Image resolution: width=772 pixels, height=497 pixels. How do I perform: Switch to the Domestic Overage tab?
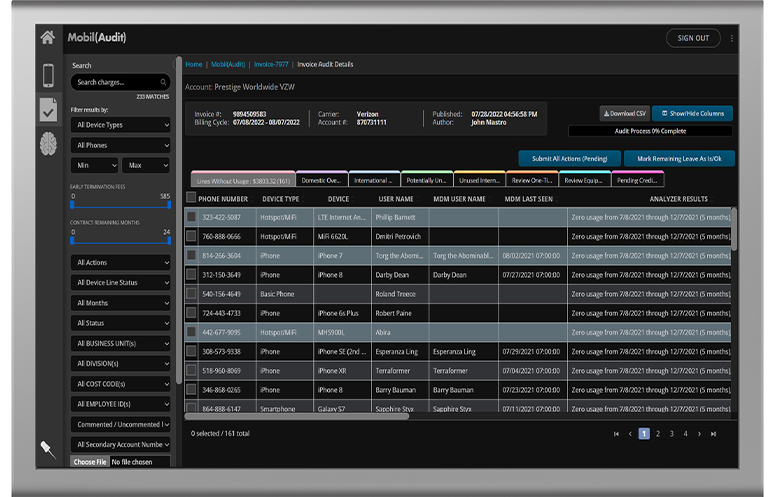(x=321, y=180)
